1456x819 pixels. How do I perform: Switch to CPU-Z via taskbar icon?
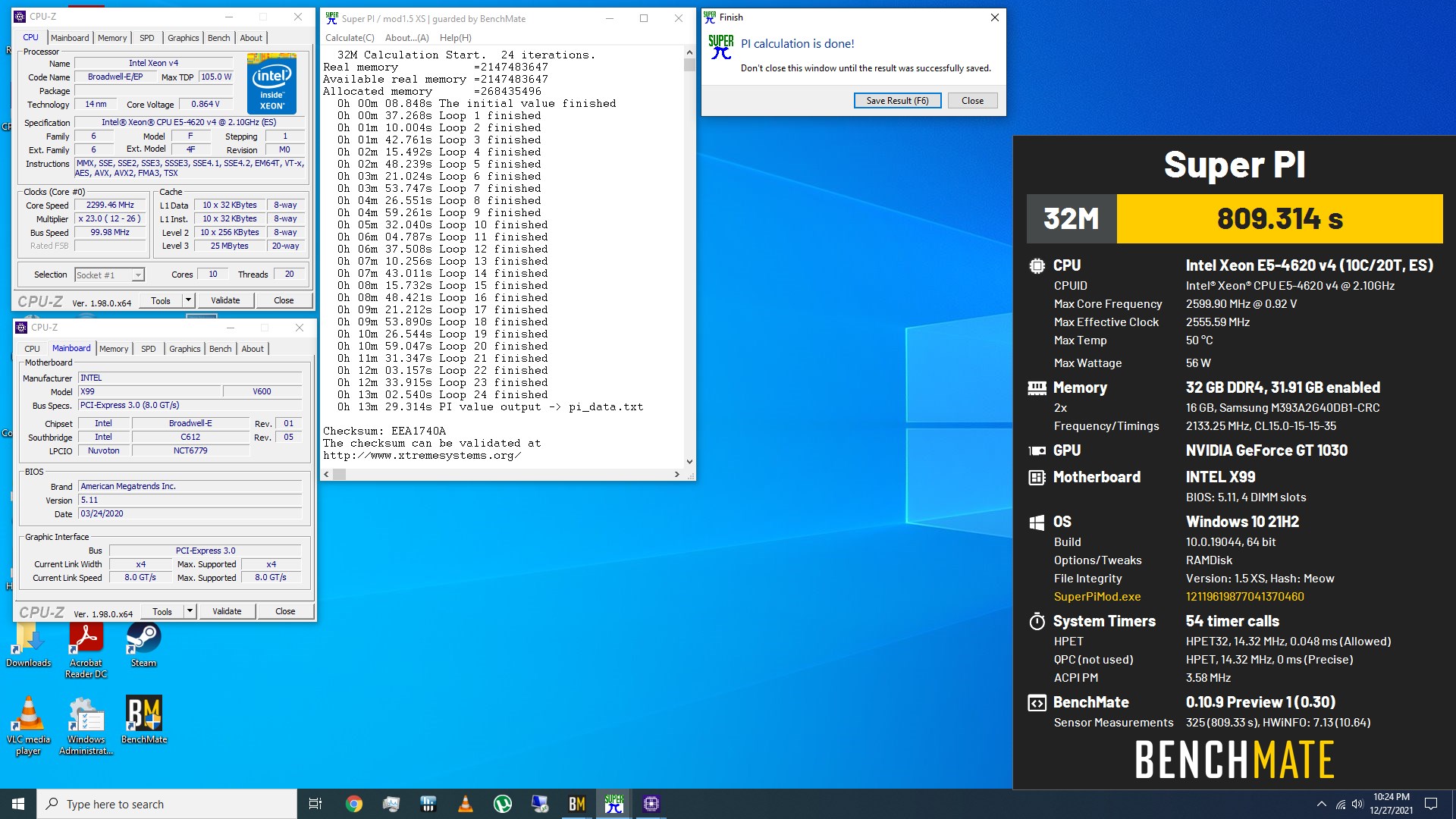651,804
